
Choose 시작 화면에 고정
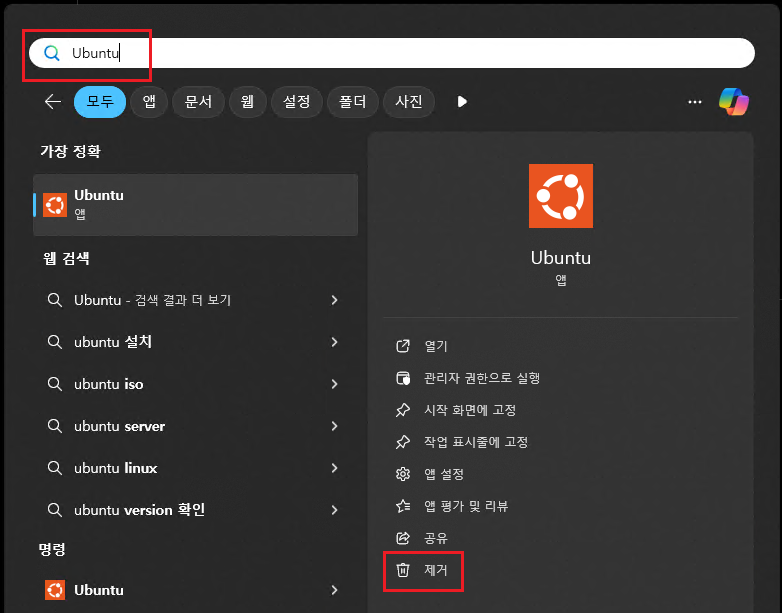(x=470, y=410)
